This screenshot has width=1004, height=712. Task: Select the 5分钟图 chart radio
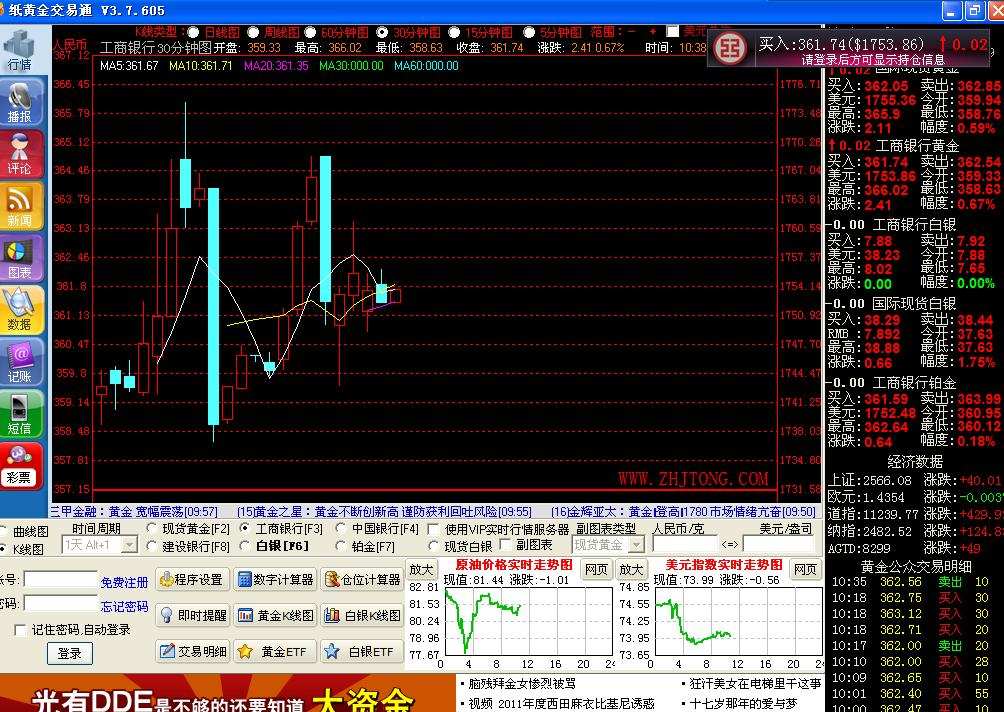click(529, 32)
